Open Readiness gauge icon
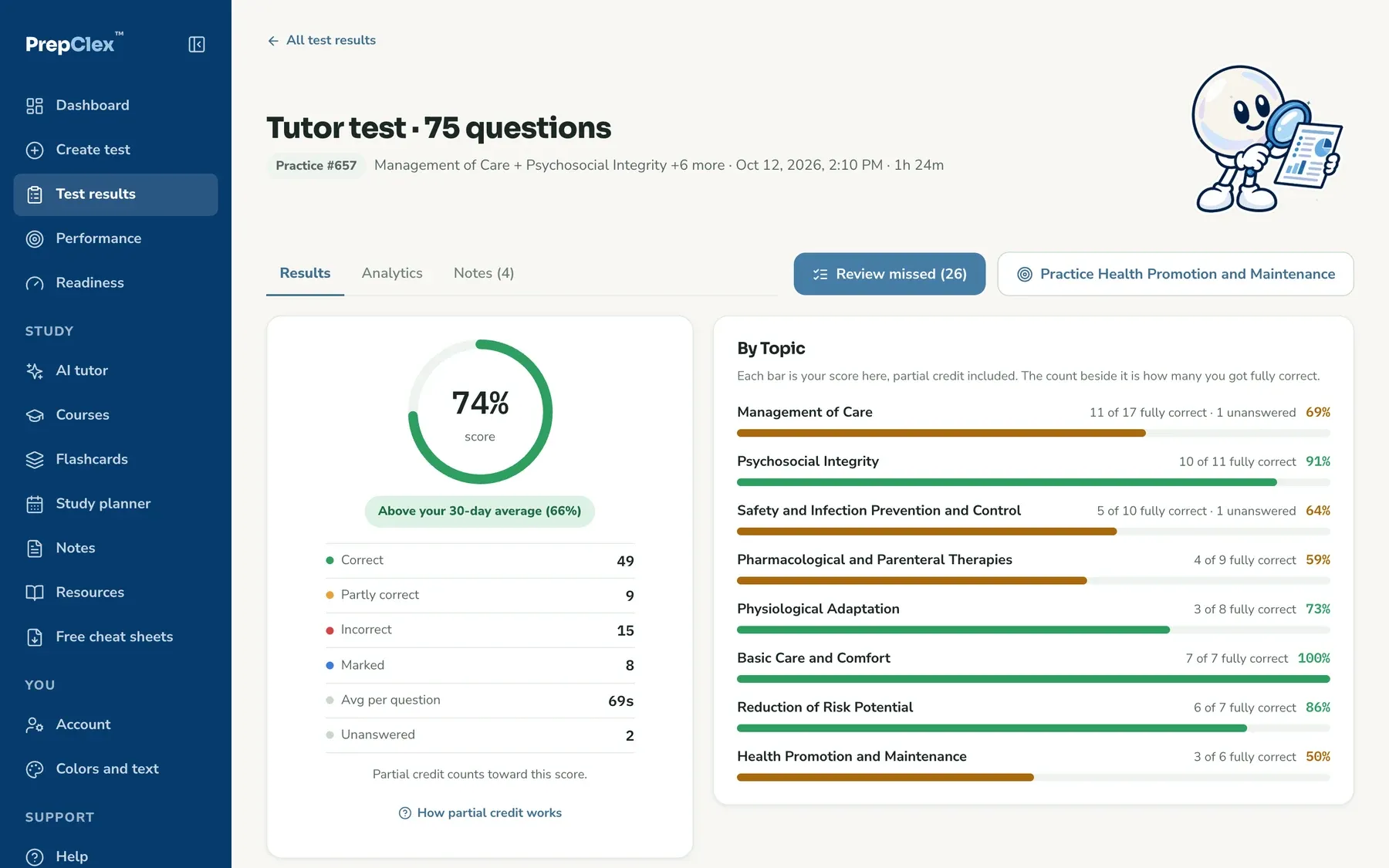Image resolution: width=1389 pixels, height=868 pixels. click(35, 283)
